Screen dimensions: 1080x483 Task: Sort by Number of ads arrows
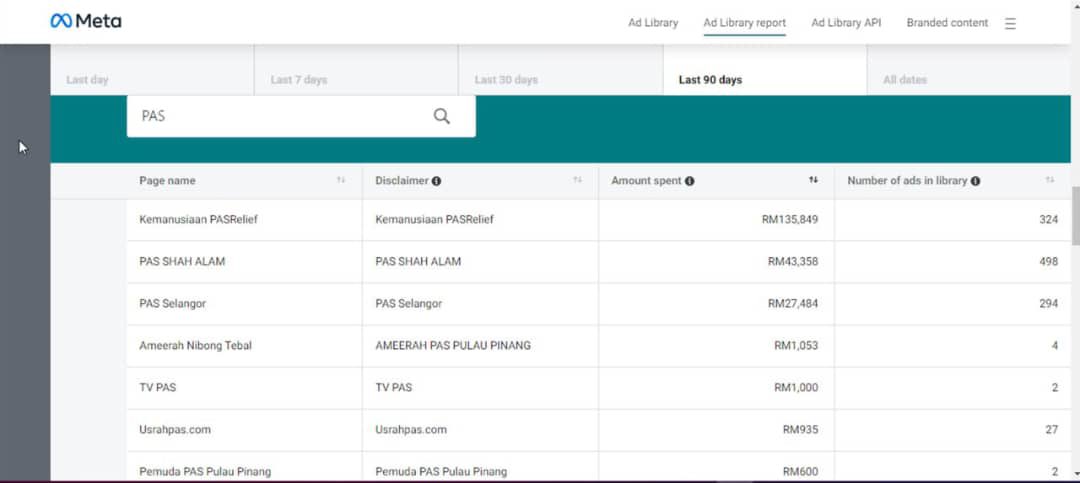point(1050,180)
